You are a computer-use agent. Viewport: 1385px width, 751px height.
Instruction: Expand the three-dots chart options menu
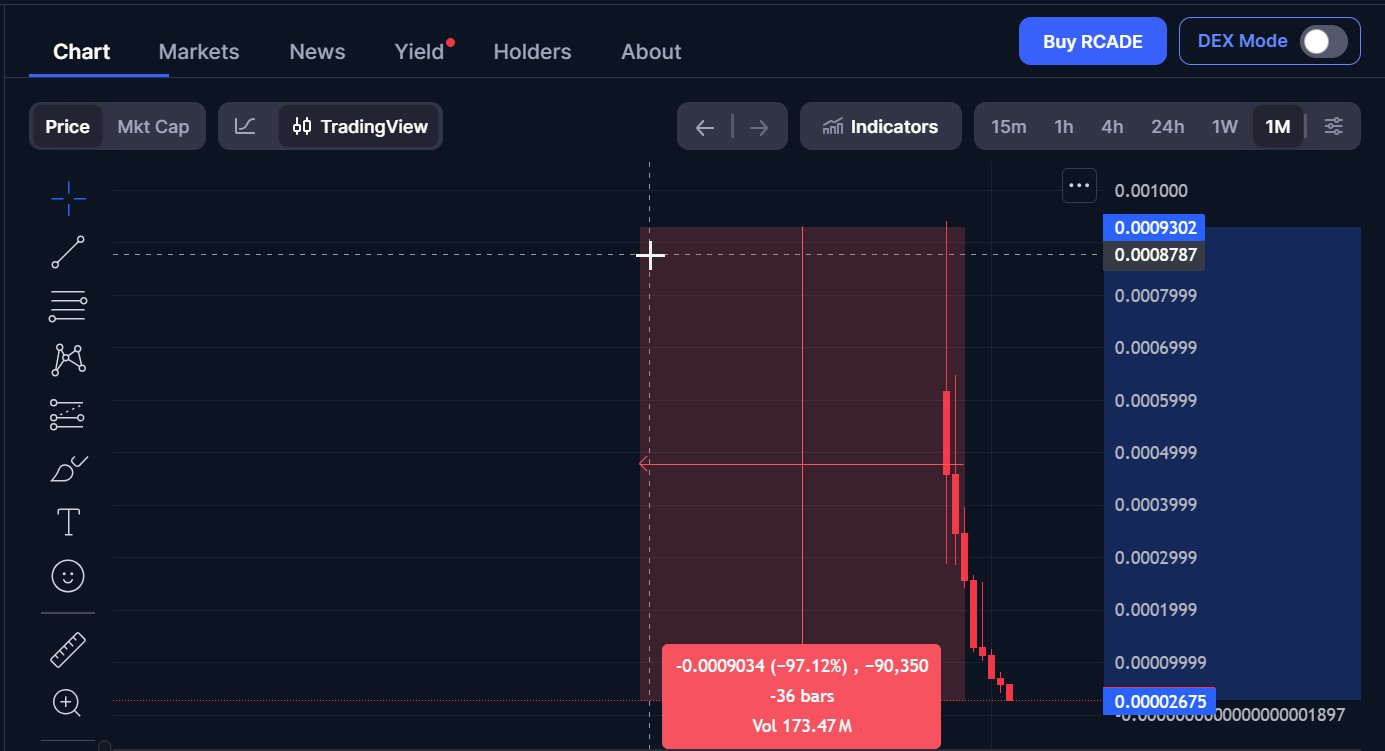(x=1079, y=185)
